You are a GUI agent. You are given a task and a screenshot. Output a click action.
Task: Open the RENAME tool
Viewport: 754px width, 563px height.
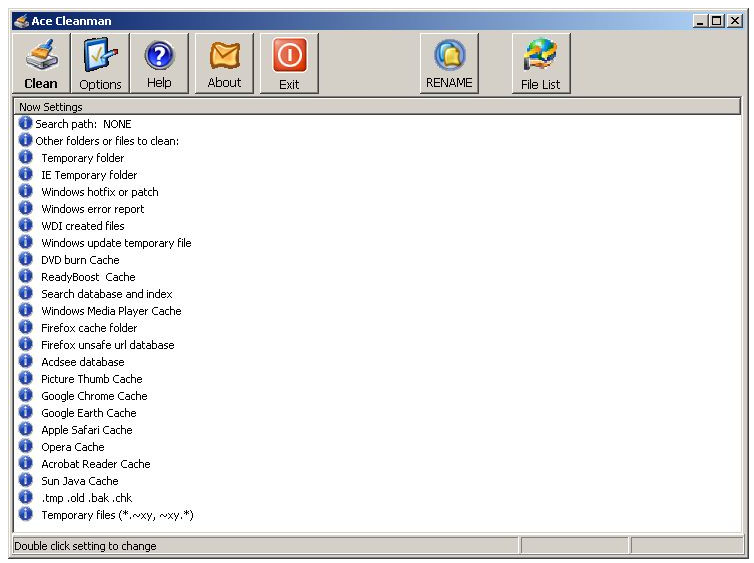tap(449, 63)
